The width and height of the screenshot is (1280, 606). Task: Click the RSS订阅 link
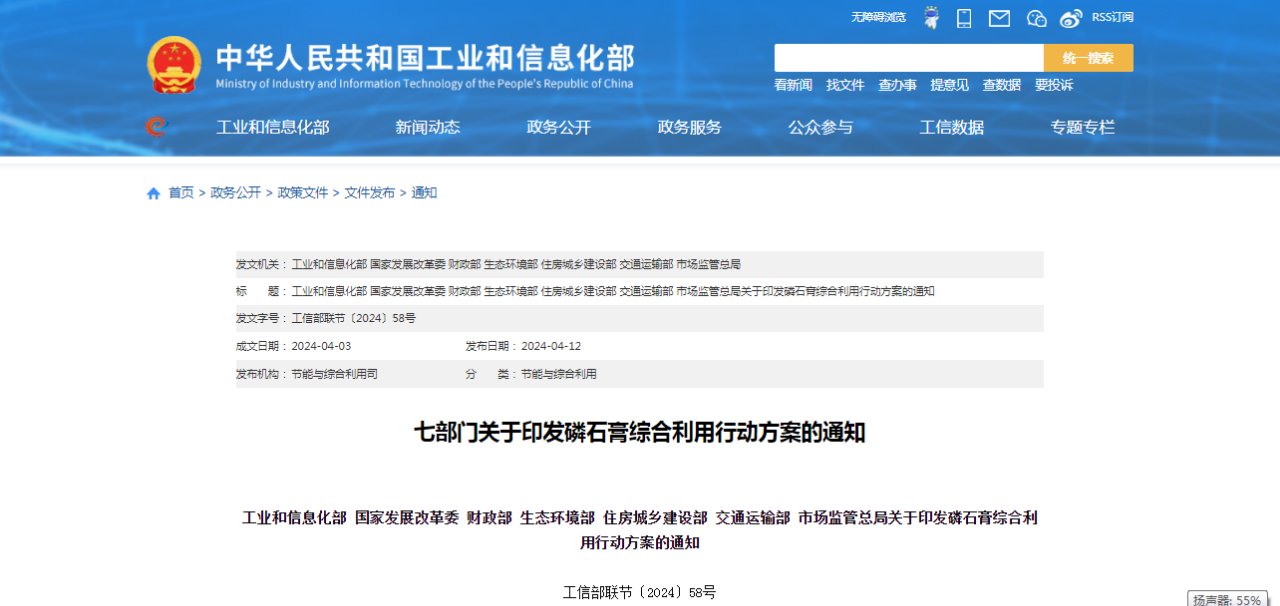pyautogui.click(x=1112, y=18)
